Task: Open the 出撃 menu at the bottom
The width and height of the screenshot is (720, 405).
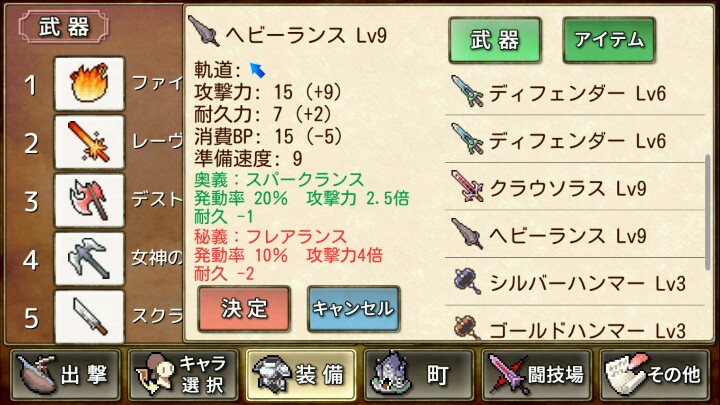Action: click(x=66, y=375)
